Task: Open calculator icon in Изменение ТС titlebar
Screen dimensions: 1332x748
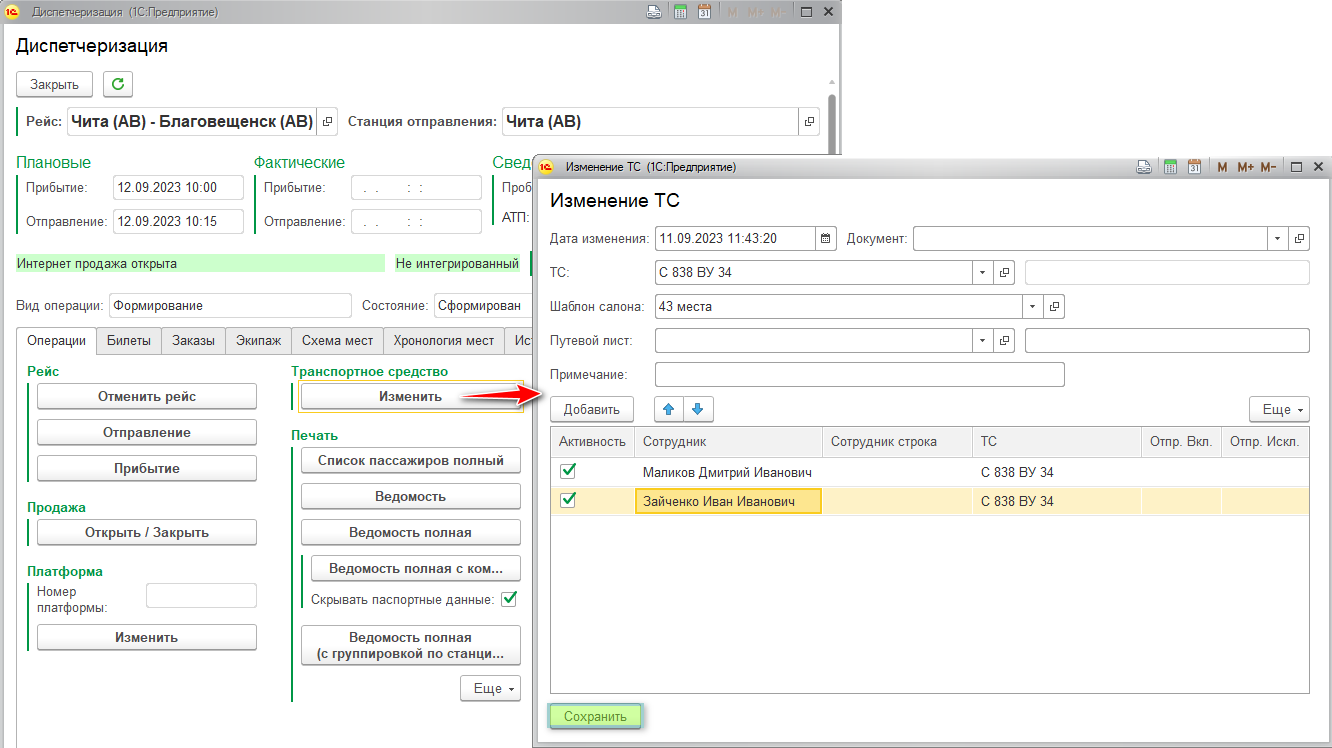Action: 1168,167
